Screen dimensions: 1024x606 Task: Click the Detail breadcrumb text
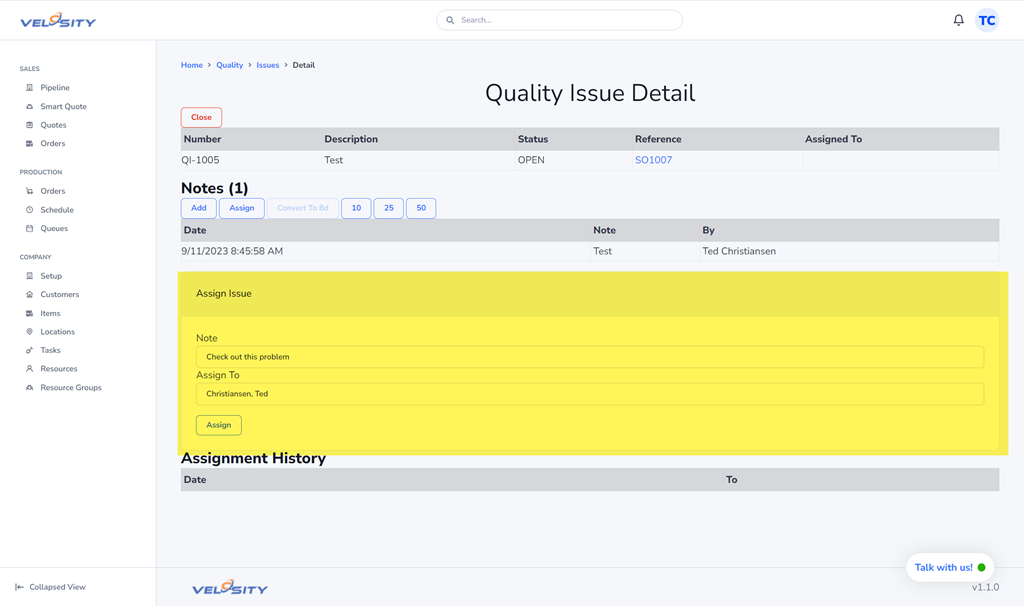click(304, 65)
